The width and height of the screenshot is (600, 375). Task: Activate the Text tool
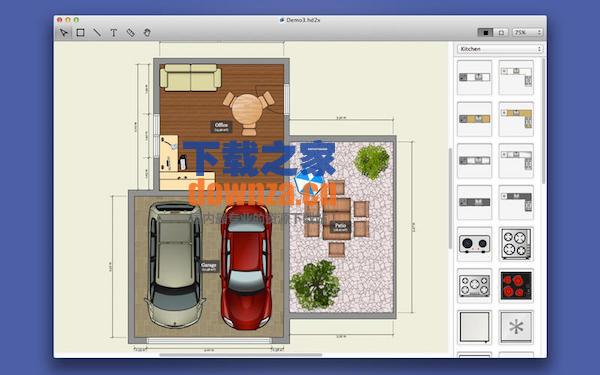coord(114,33)
